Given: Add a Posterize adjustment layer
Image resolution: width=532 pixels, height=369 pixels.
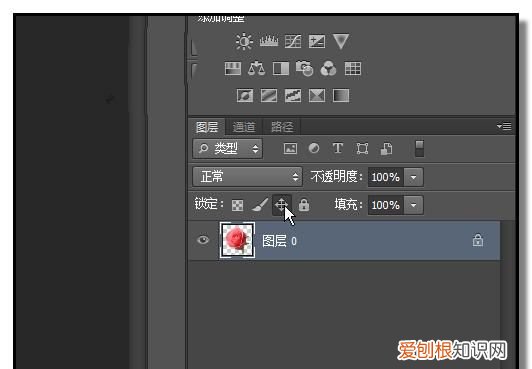Looking at the screenshot, I should (x=269, y=96).
